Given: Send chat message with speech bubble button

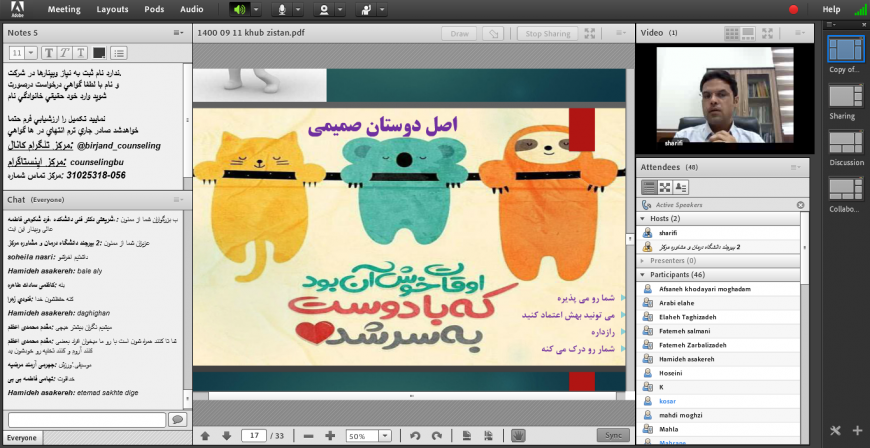Looking at the screenshot, I should (x=178, y=420).
